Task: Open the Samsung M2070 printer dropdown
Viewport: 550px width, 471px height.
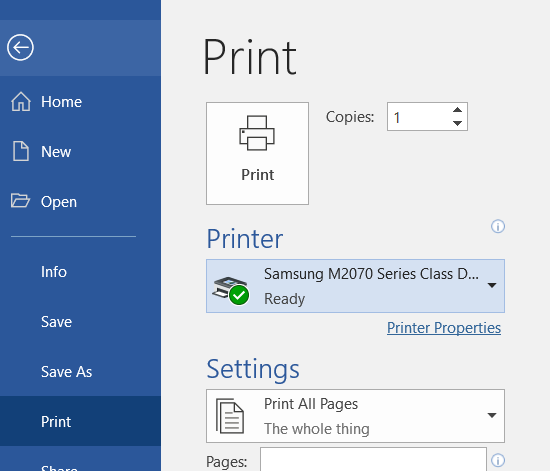Action: tap(355, 286)
